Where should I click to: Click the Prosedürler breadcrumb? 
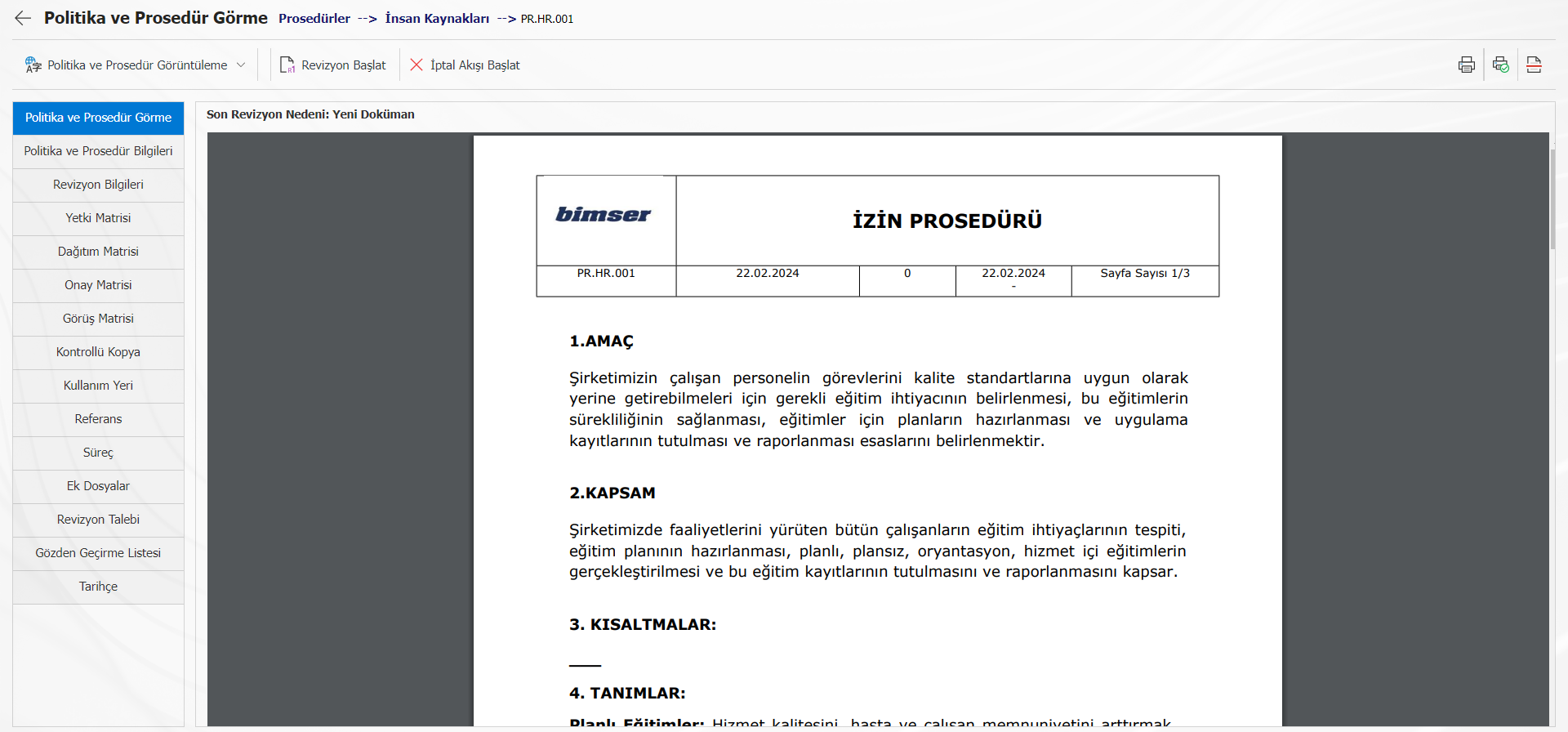coord(314,18)
